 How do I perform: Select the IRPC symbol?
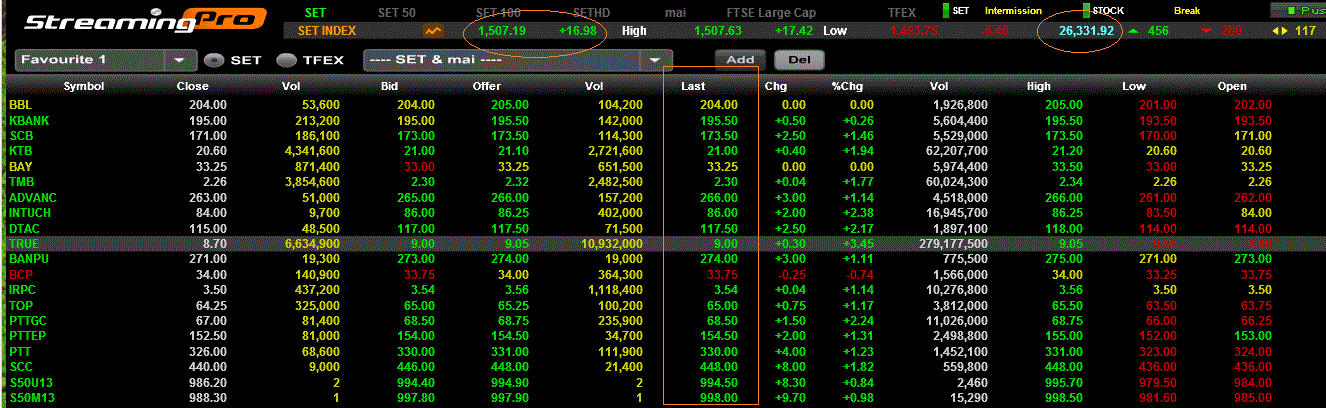(x=22, y=289)
